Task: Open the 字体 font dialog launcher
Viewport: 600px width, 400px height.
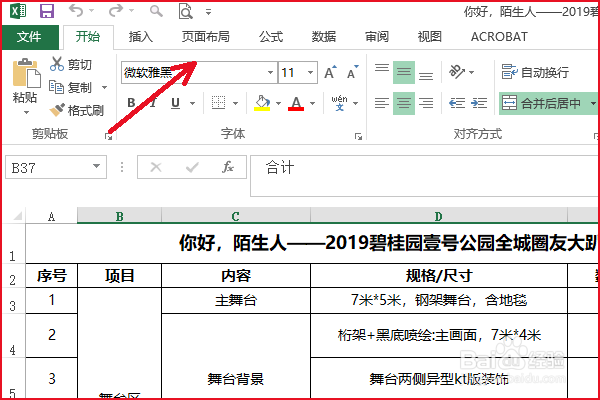Action: point(358,136)
